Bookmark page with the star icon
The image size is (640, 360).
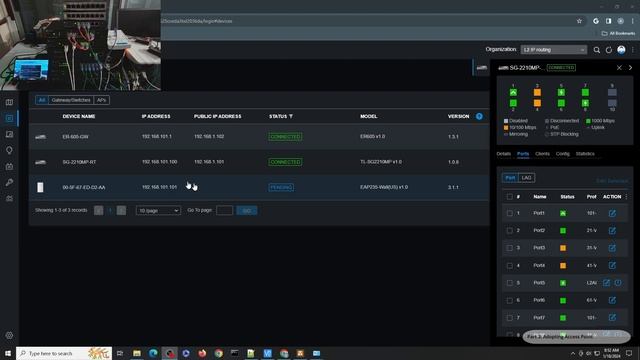[x=579, y=21]
